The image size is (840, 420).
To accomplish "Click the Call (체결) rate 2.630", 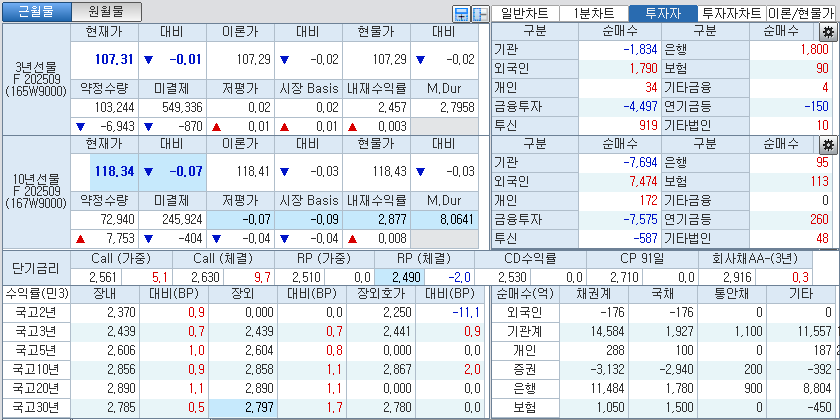I will 198,277.
